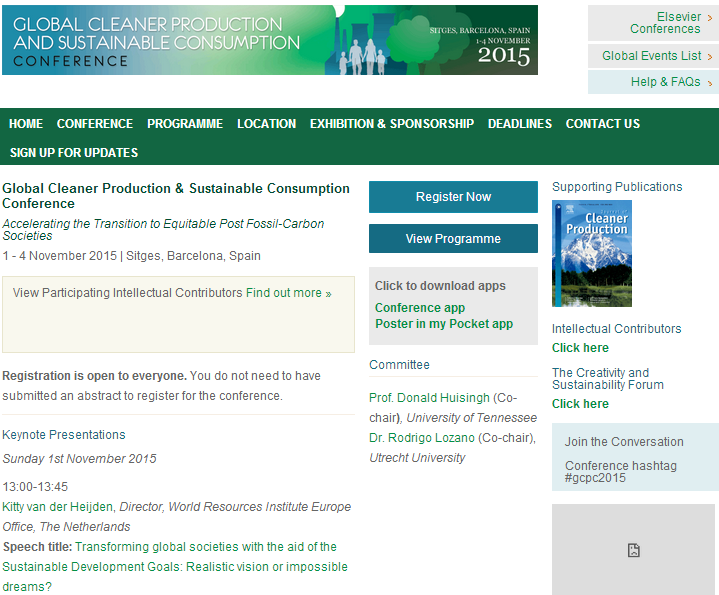Go to the Home menu item
Viewport: 719px width, 595px height.
pyautogui.click(x=26, y=124)
